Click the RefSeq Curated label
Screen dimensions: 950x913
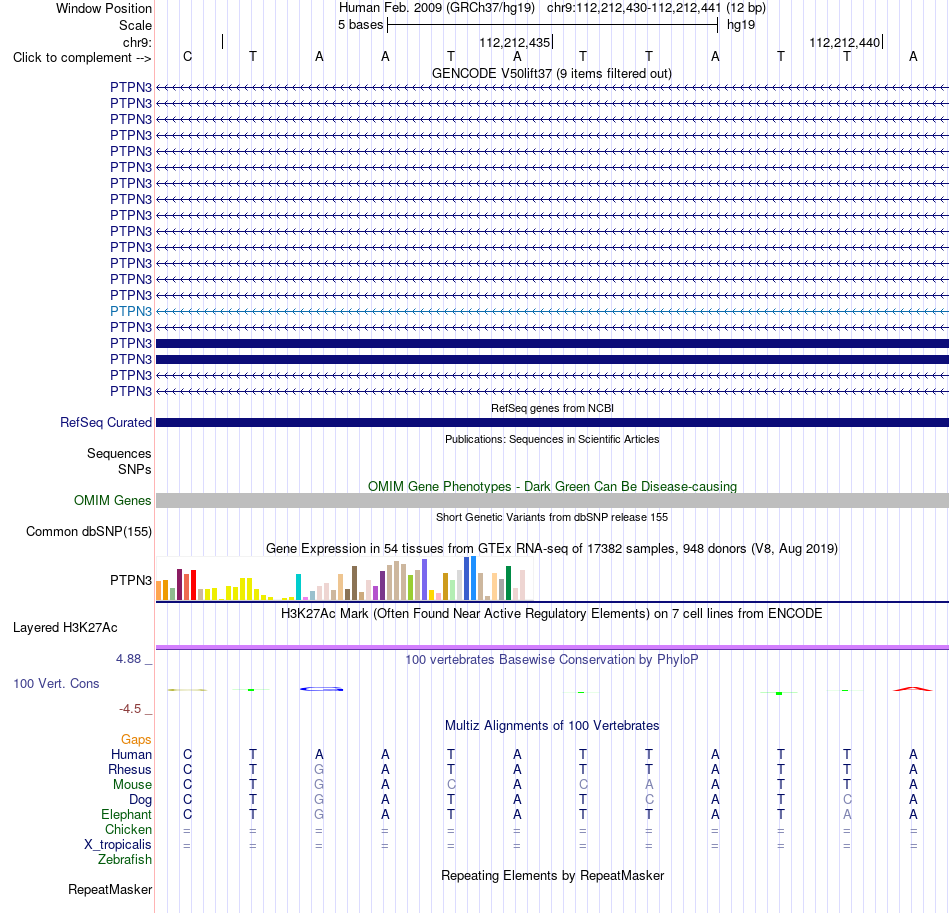[106, 422]
